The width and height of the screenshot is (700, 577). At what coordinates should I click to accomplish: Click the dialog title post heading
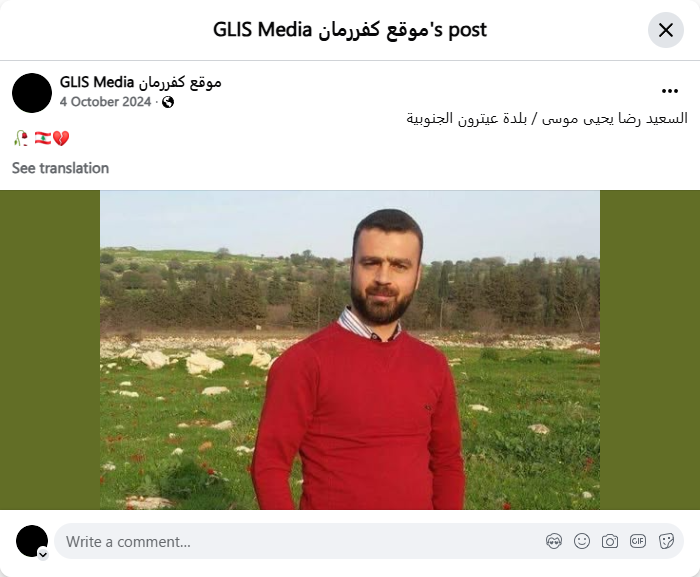point(350,30)
